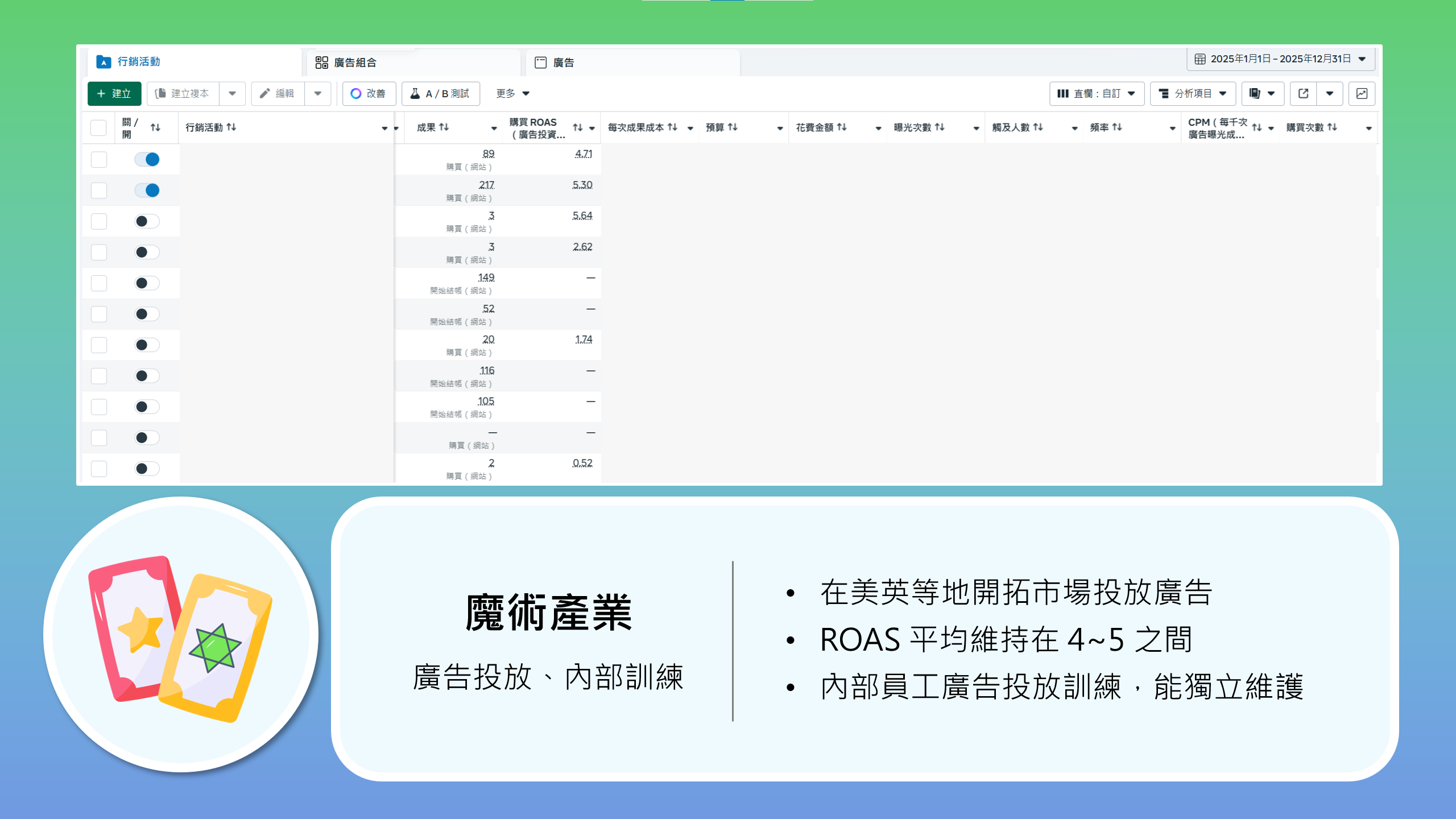The width and height of the screenshot is (1456, 819).
Task: Sort by 成果 column arrows
Action: pyautogui.click(x=444, y=127)
